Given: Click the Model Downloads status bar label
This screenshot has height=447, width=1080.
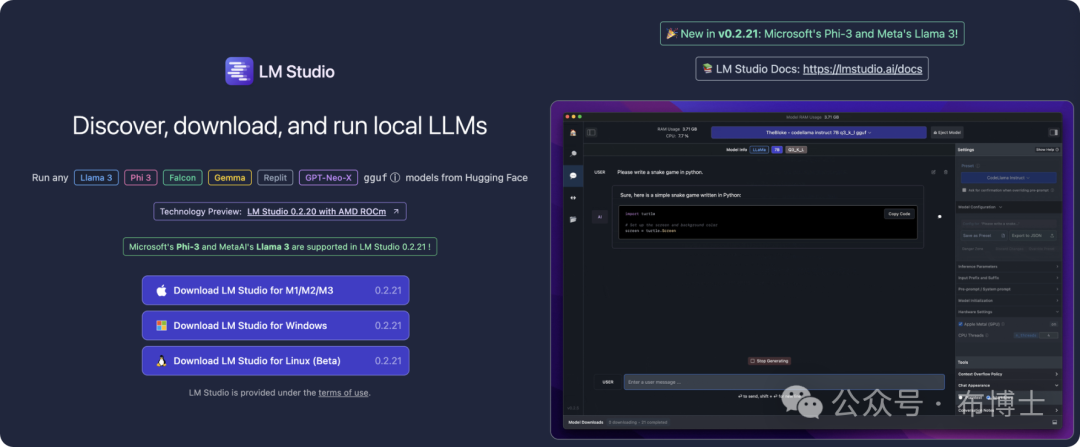Looking at the screenshot, I should (585, 422).
